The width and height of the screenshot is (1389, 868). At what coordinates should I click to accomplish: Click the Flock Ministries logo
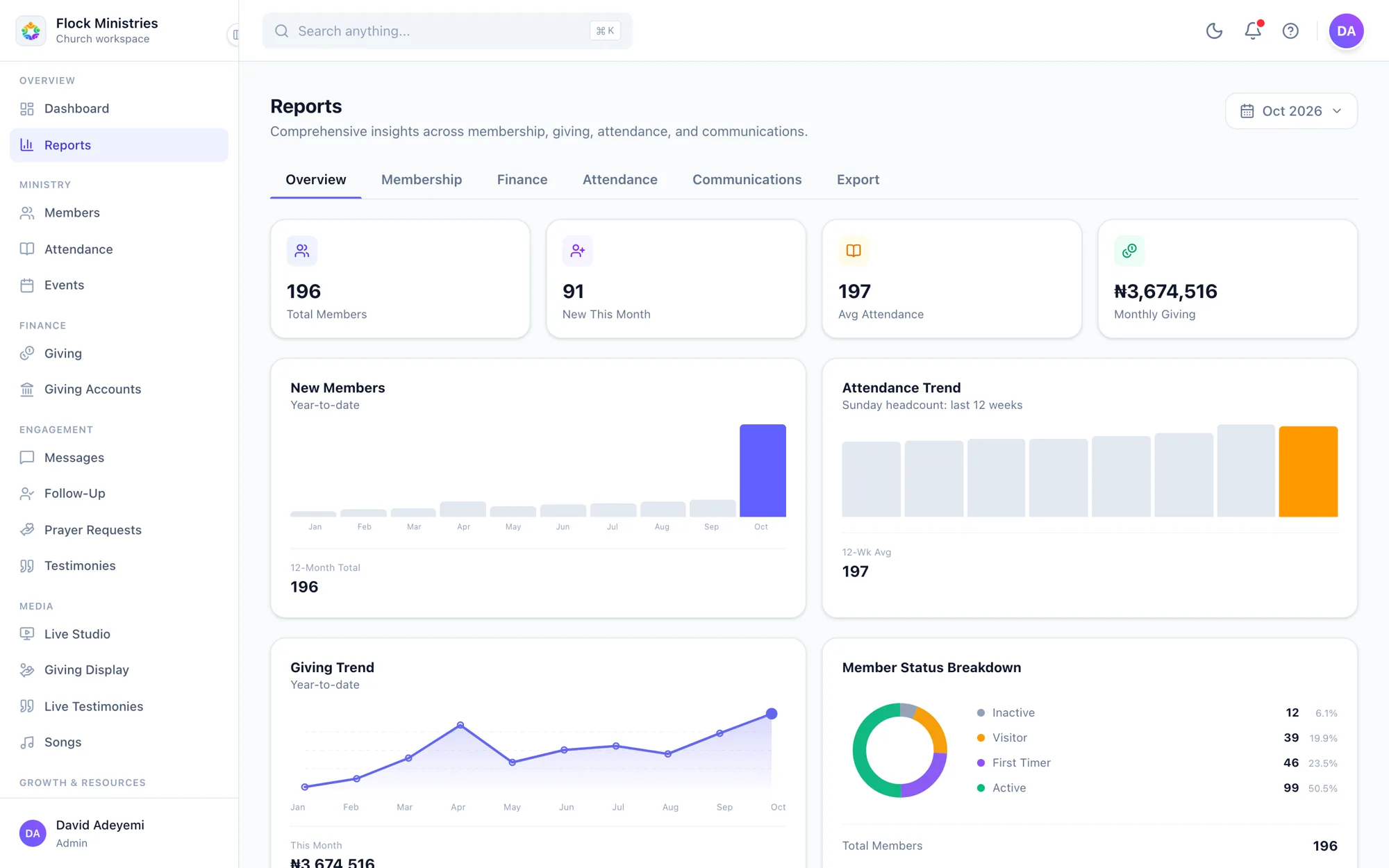click(31, 31)
